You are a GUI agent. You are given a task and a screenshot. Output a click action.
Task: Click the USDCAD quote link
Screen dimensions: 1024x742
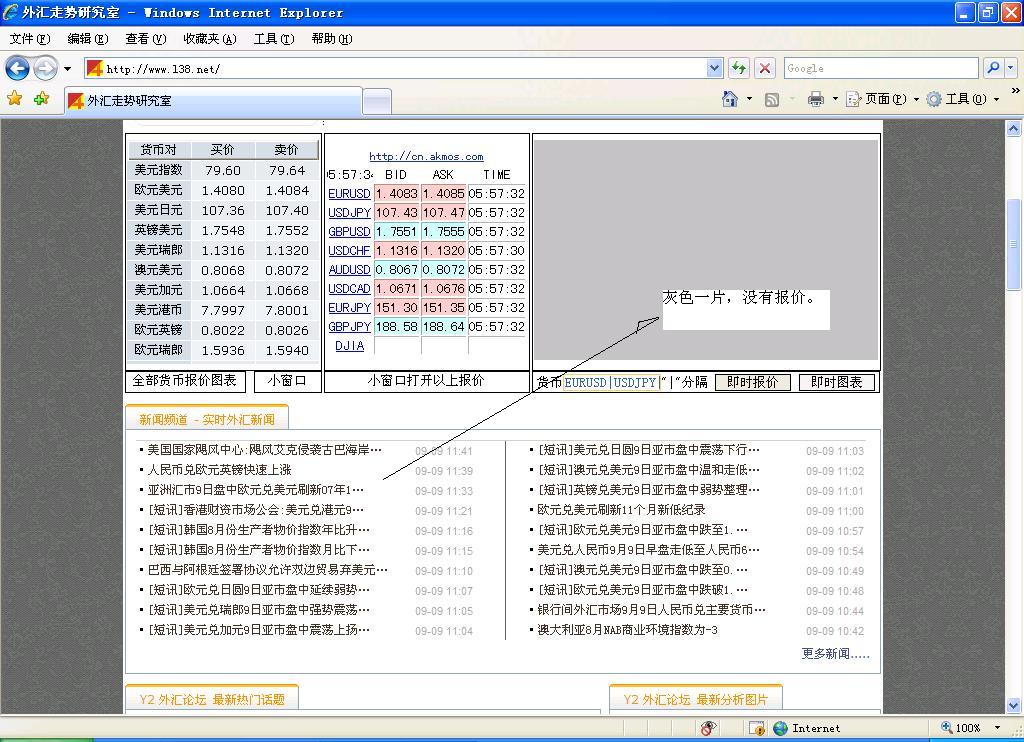(349, 289)
